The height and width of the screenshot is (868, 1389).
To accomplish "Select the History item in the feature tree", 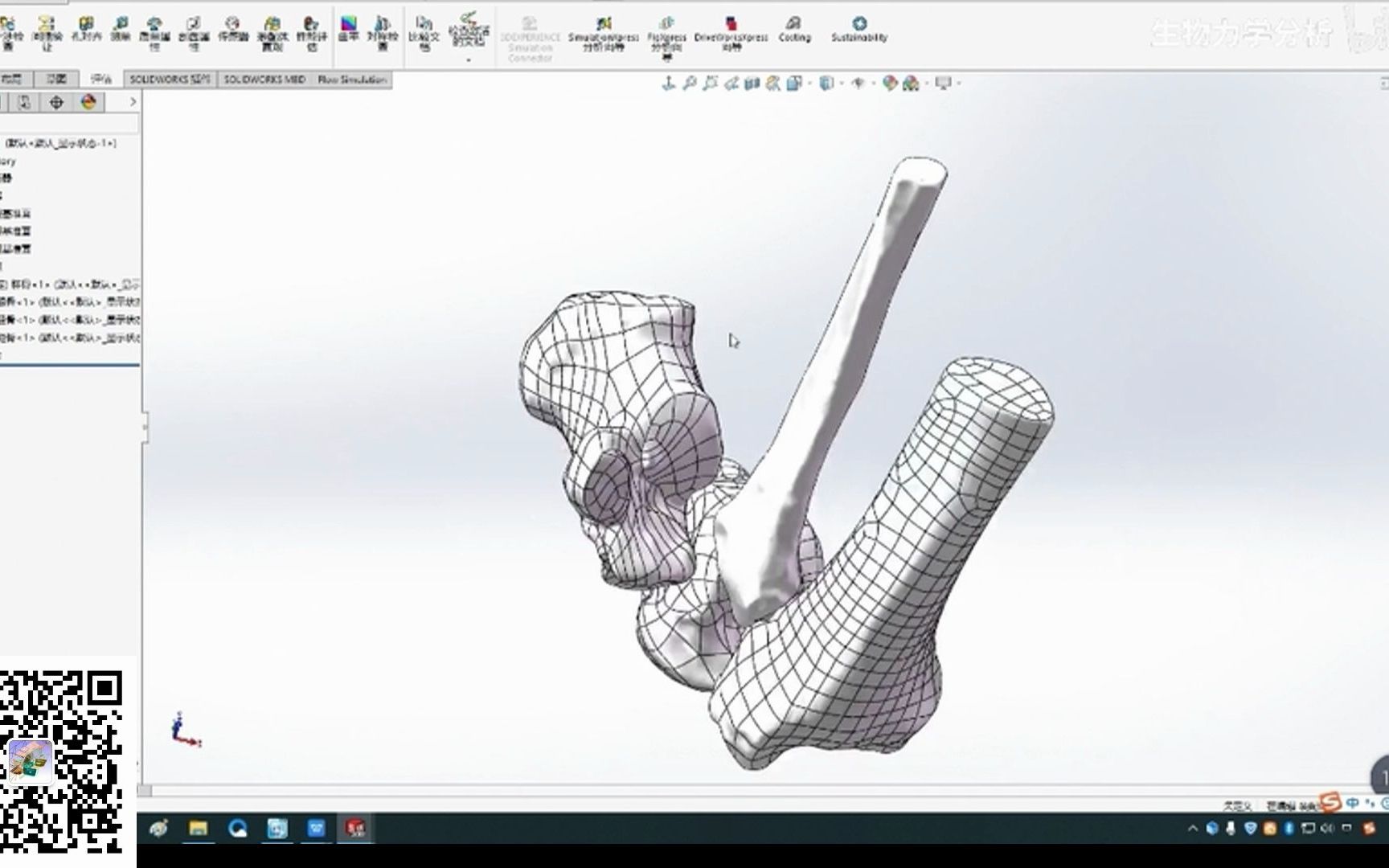I will [8, 161].
